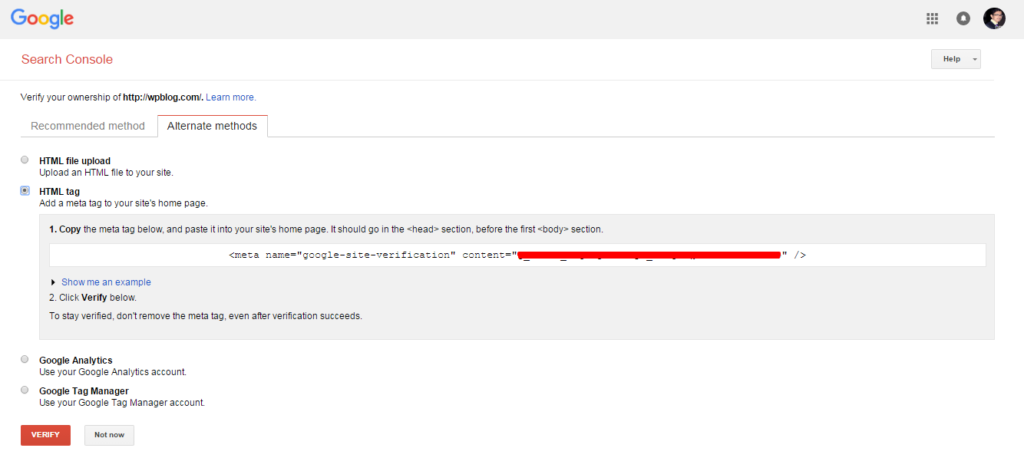
Task: Switch to the Recommended method tab
Action: (x=88, y=126)
